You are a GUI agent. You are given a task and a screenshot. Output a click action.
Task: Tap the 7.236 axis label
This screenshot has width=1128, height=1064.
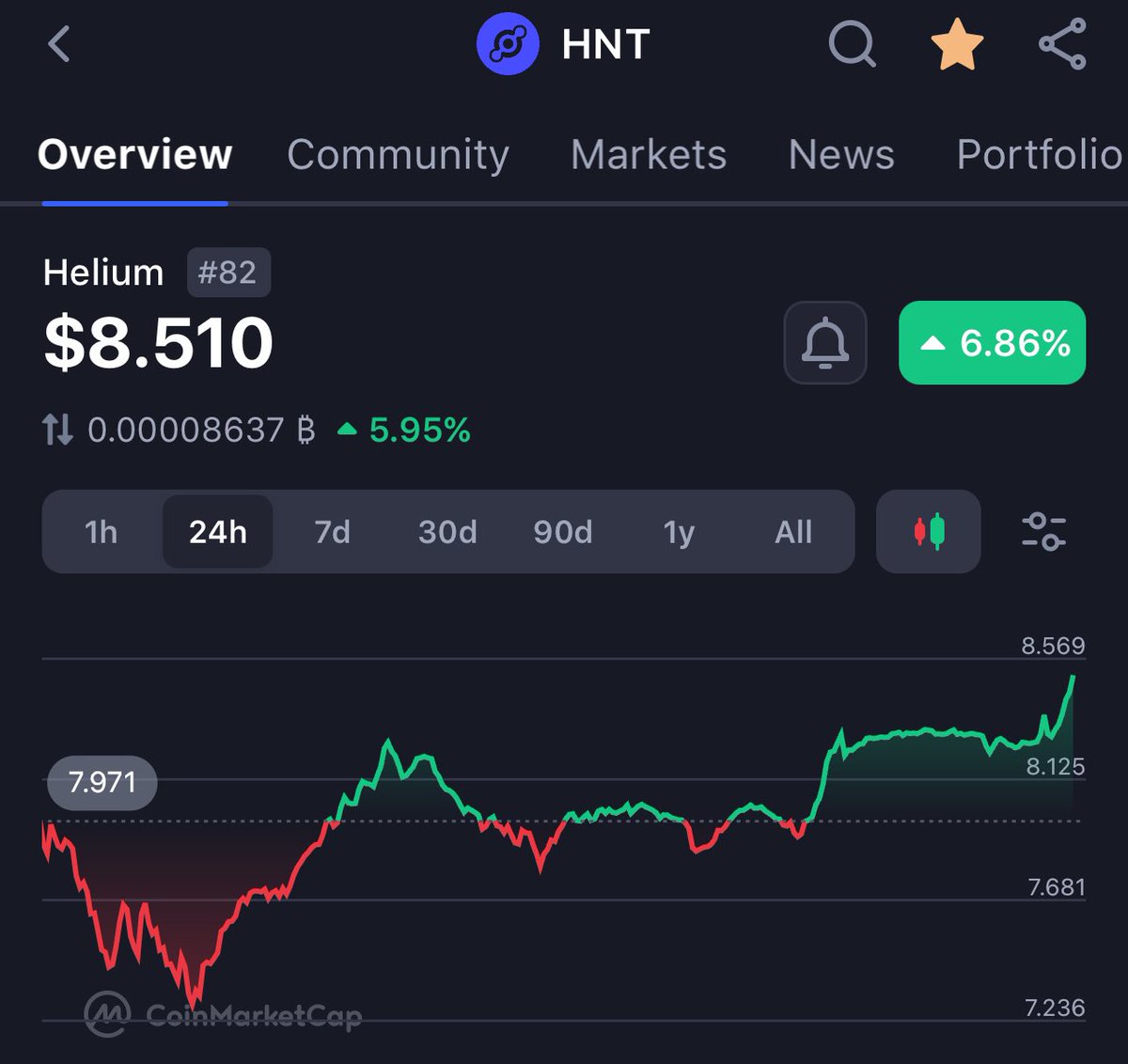[x=1055, y=1008]
